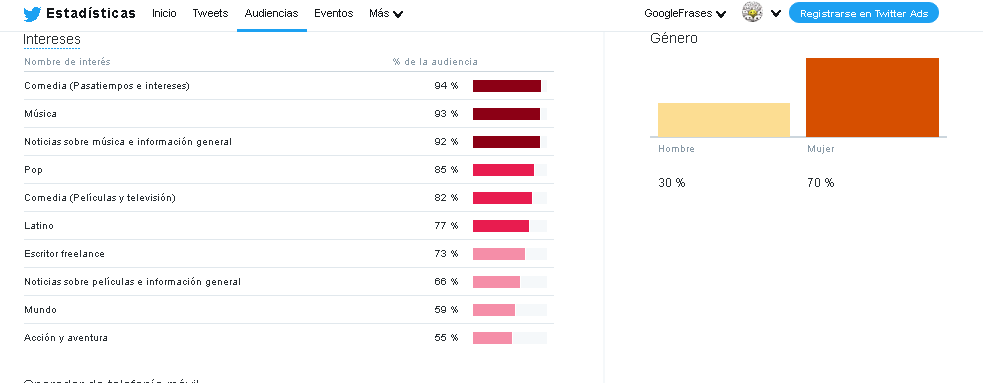This screenshot has height=383, width=983.
Task: Open the GoogleFrases account dropdown
Action: [x=685, y=13]
